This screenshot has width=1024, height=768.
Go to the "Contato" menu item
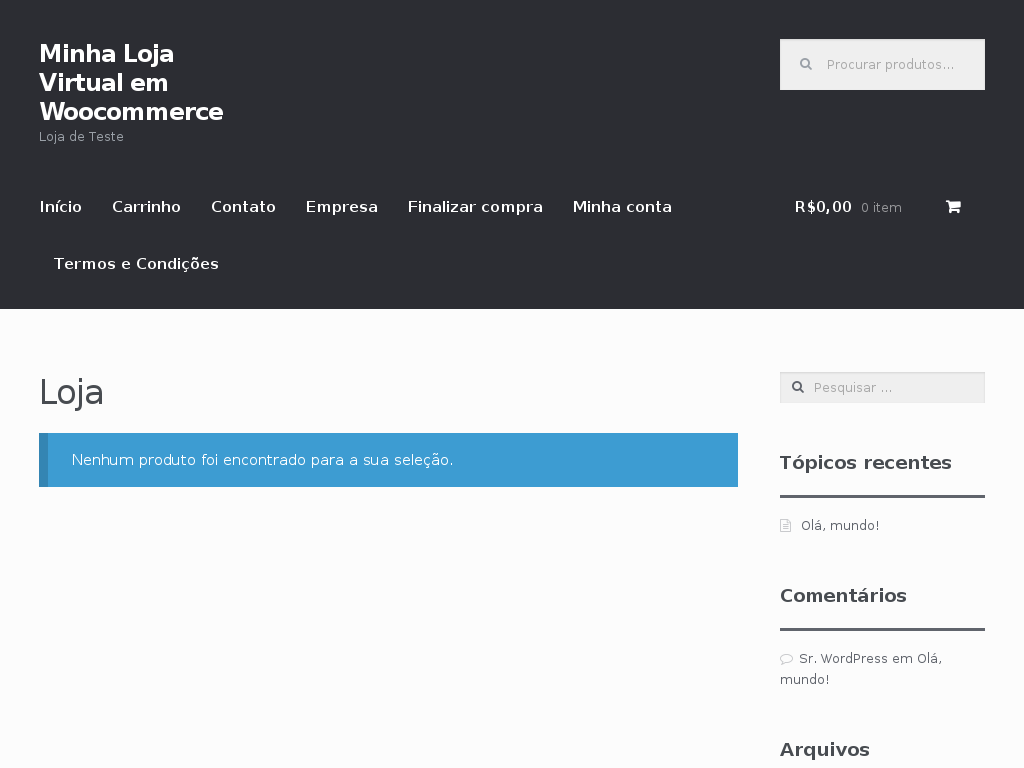coord(243,207)
